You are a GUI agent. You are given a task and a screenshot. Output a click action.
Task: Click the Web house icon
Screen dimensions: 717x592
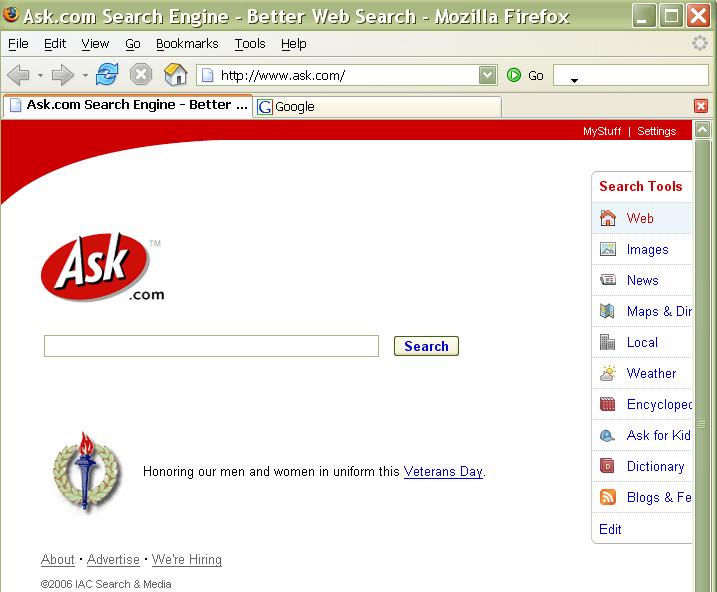pos(608,218)
